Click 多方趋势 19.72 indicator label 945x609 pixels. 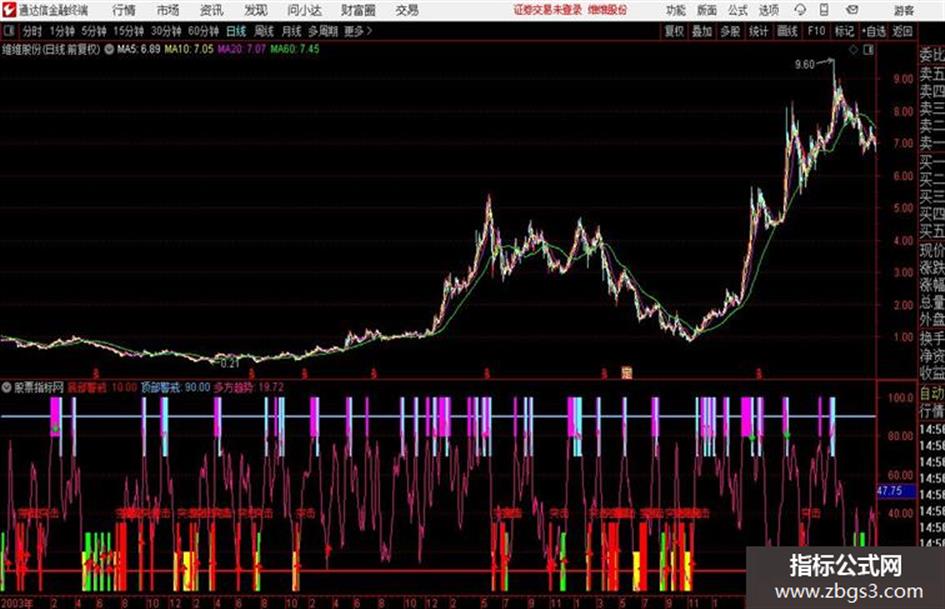(x=248, y=387)
